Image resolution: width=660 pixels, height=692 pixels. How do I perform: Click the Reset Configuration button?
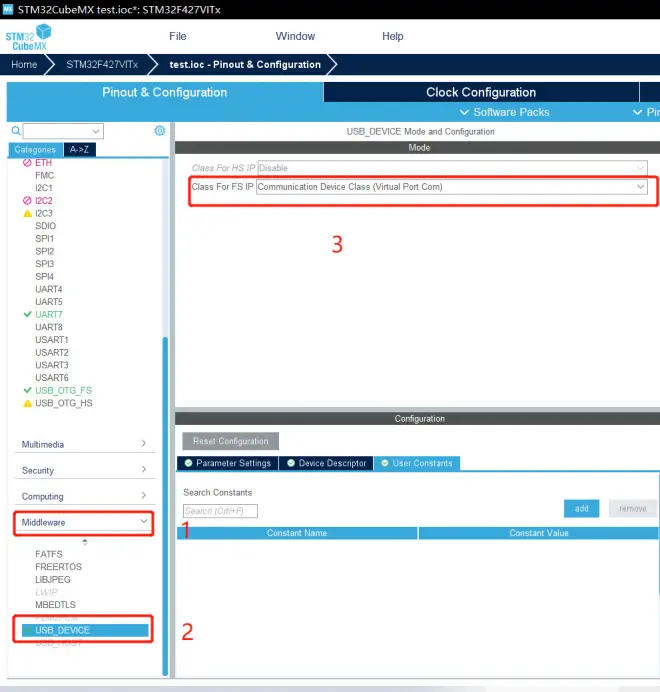tap(231, 441)
